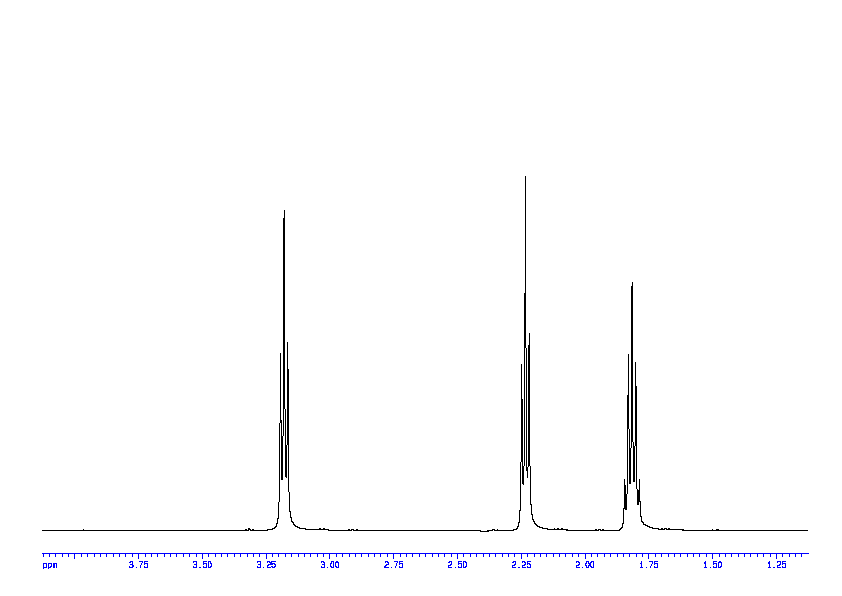Choose the 1.25 axis tick label
The width and height of the screenshot is (842, 596).
pyautogui.click(x=776, y=565)
